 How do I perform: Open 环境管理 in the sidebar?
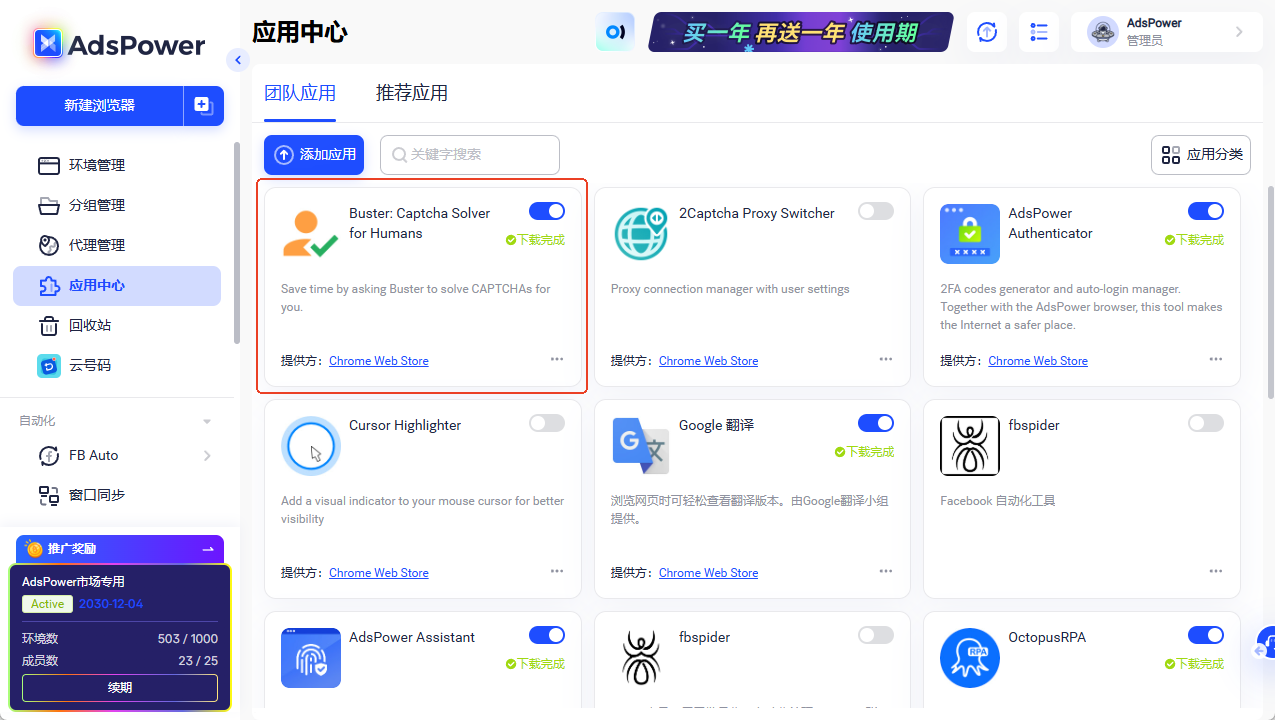pos(95,165)
